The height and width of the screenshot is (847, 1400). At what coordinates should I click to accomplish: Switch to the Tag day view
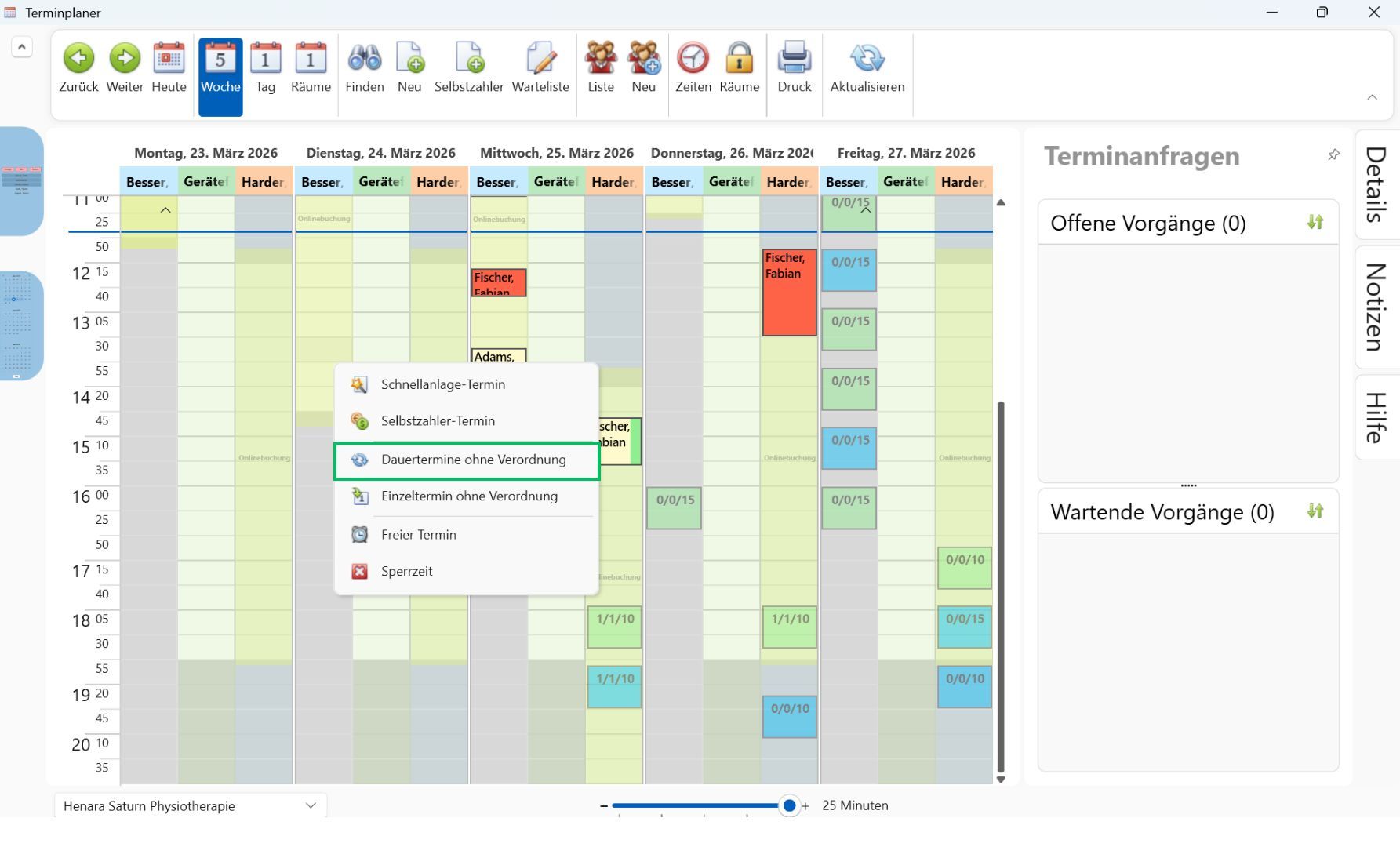point(265,68)
